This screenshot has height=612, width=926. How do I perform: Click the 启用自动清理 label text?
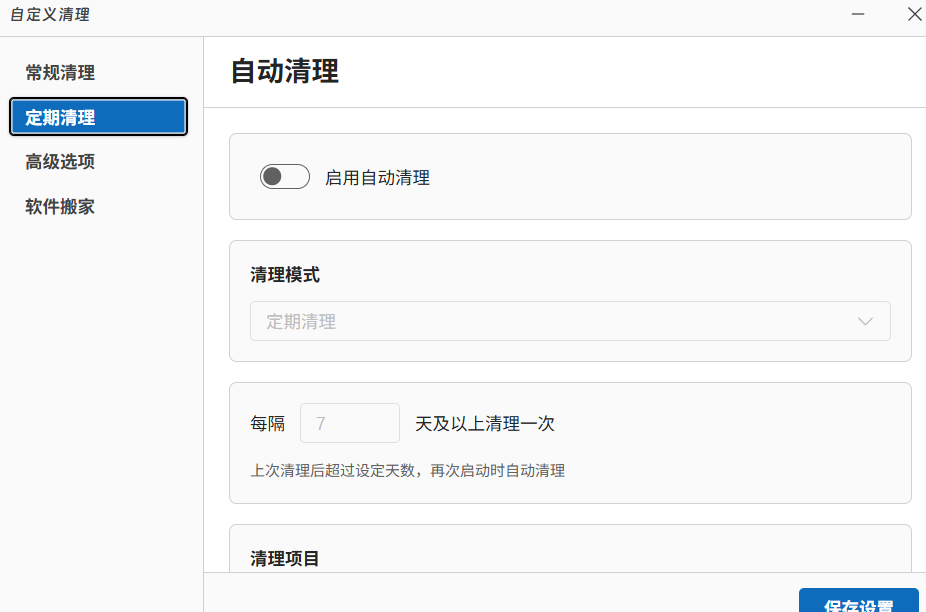click(x=377, y=177)
